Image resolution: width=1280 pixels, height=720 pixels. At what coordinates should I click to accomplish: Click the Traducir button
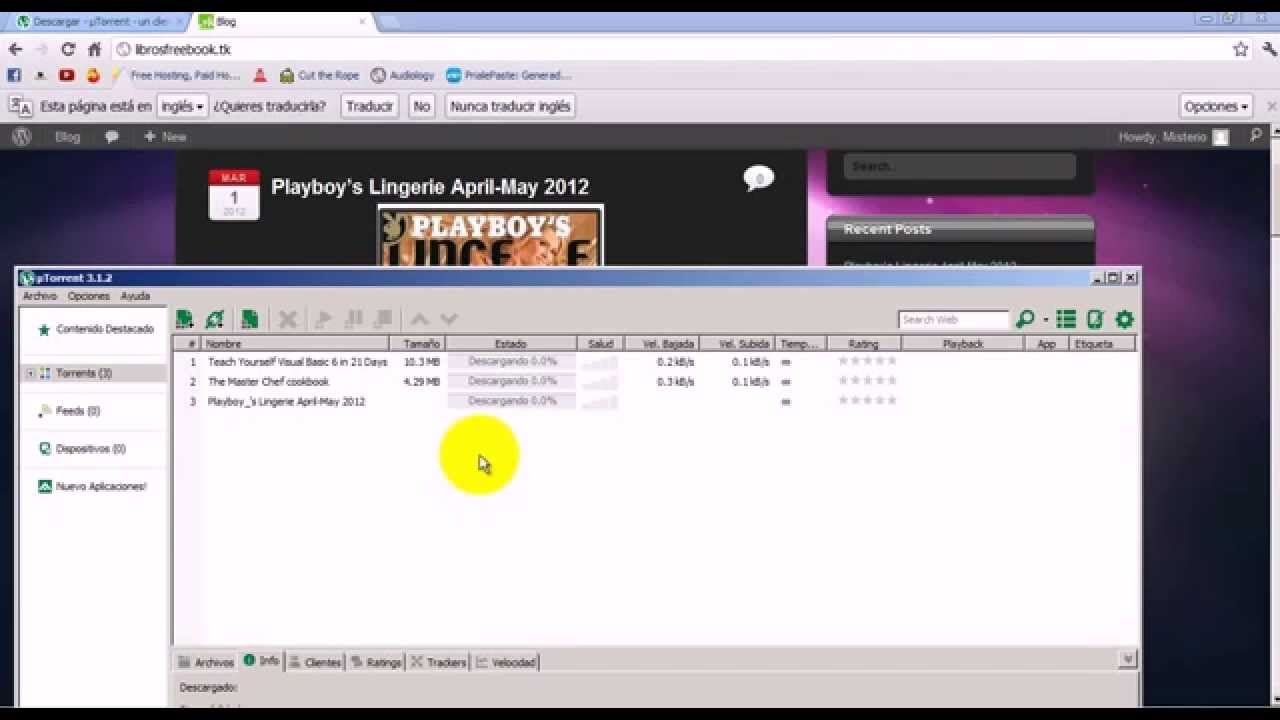click(x=369, y=106)
